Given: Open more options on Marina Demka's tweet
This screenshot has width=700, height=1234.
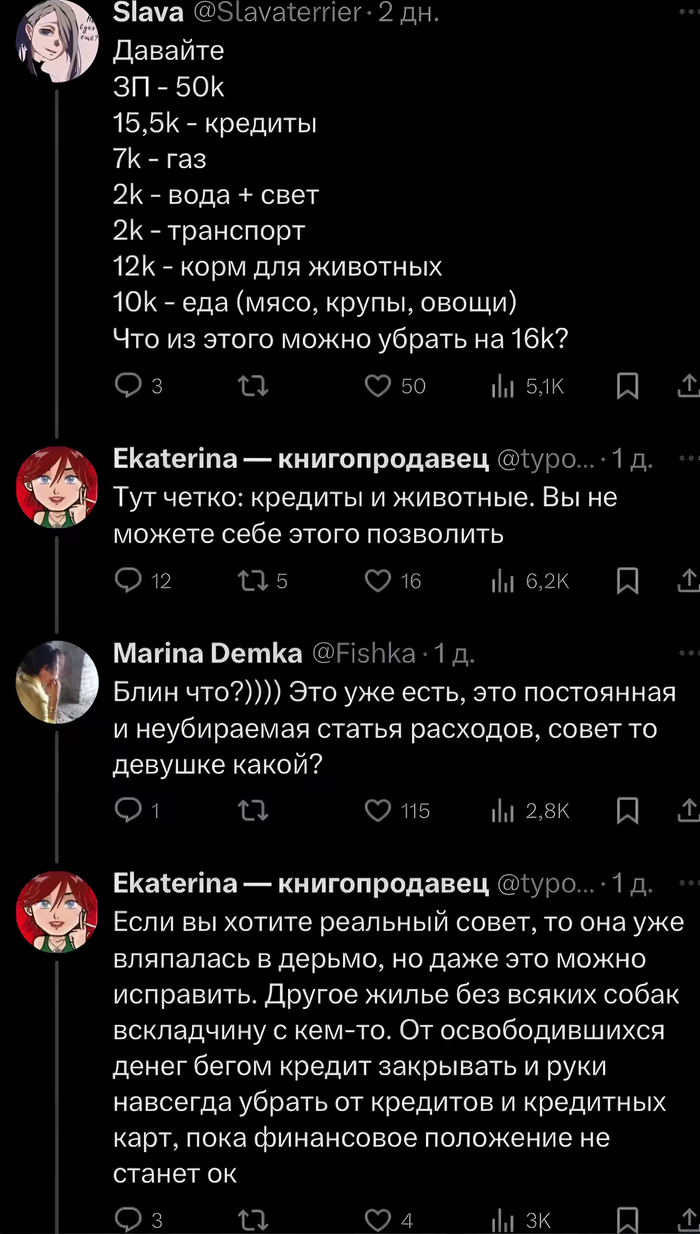Looking at the screenshot, I should point(686,653).
